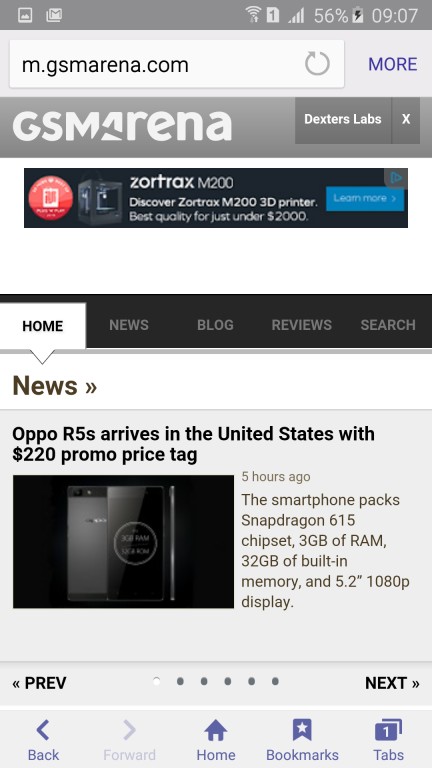Switch to the REVIEWS tab

[x=302, y=325]
